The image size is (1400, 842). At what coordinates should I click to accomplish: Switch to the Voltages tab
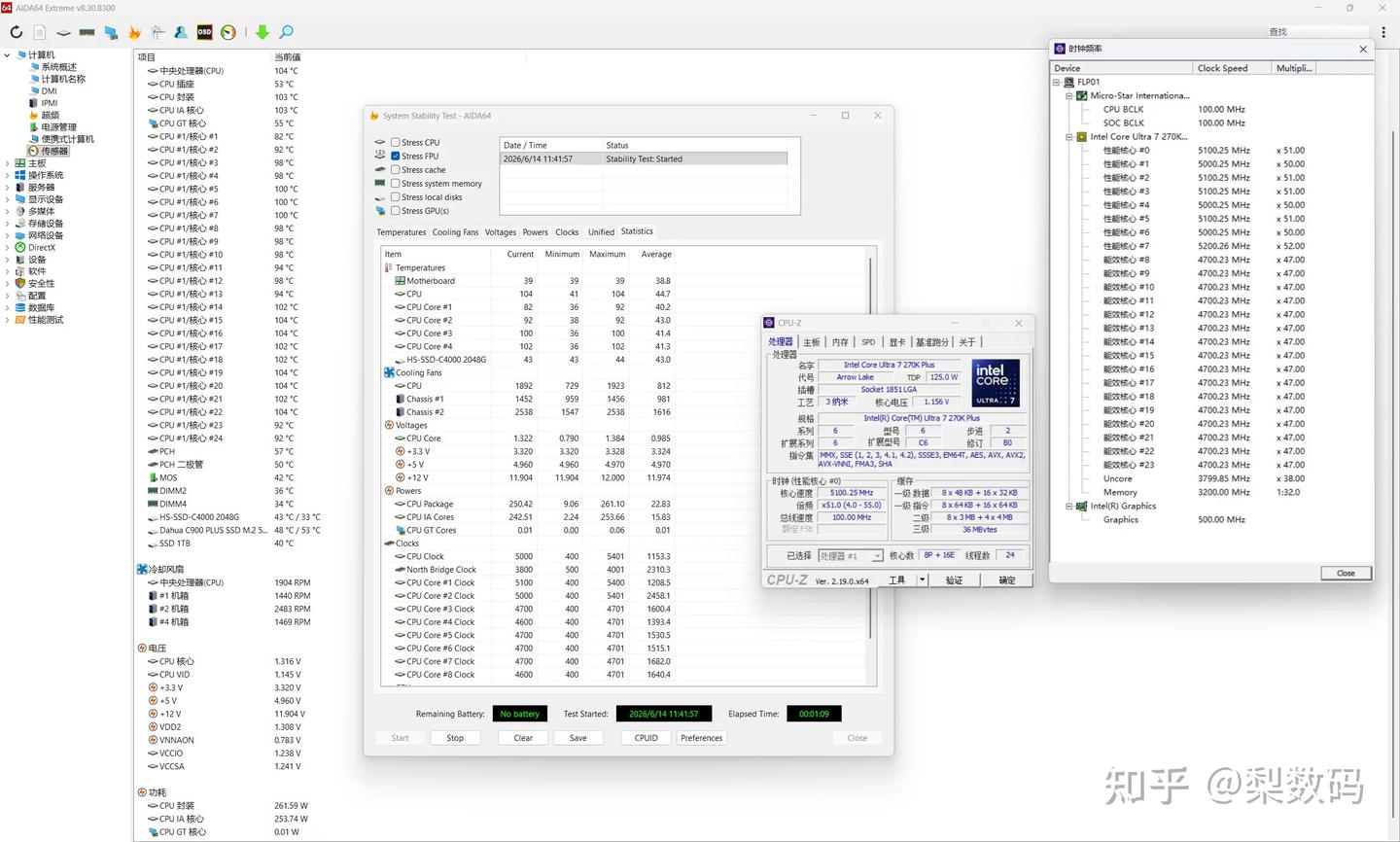pyautogui.click(x=501, y=232)
